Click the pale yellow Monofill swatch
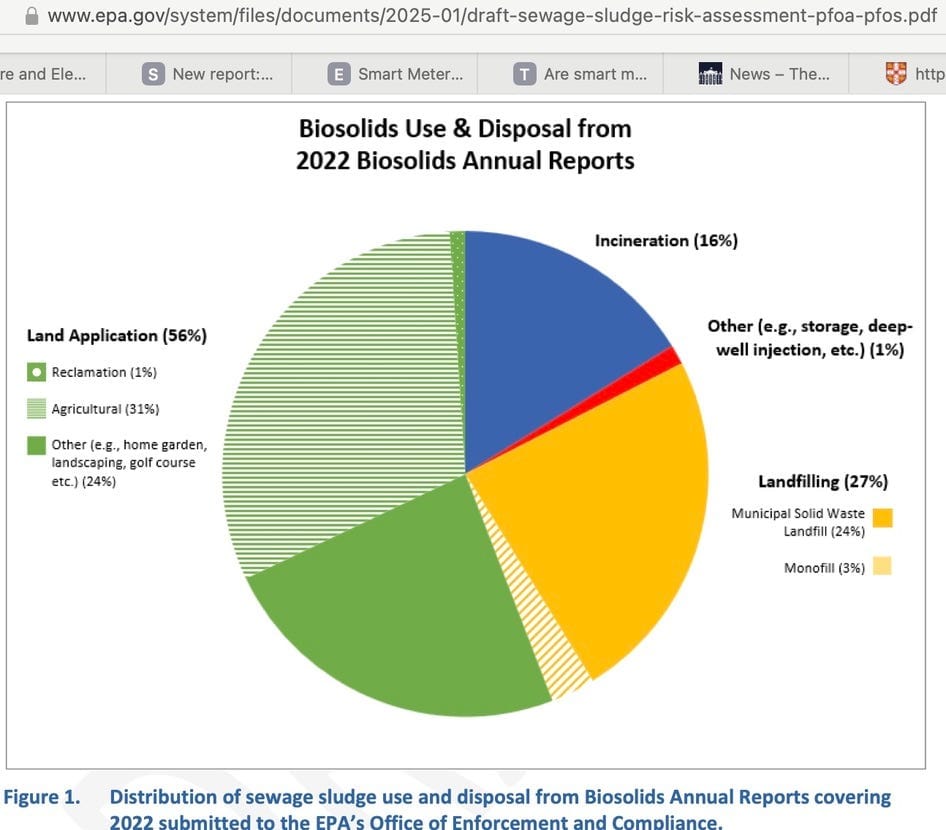946x830 pixels. click(882, 566)
